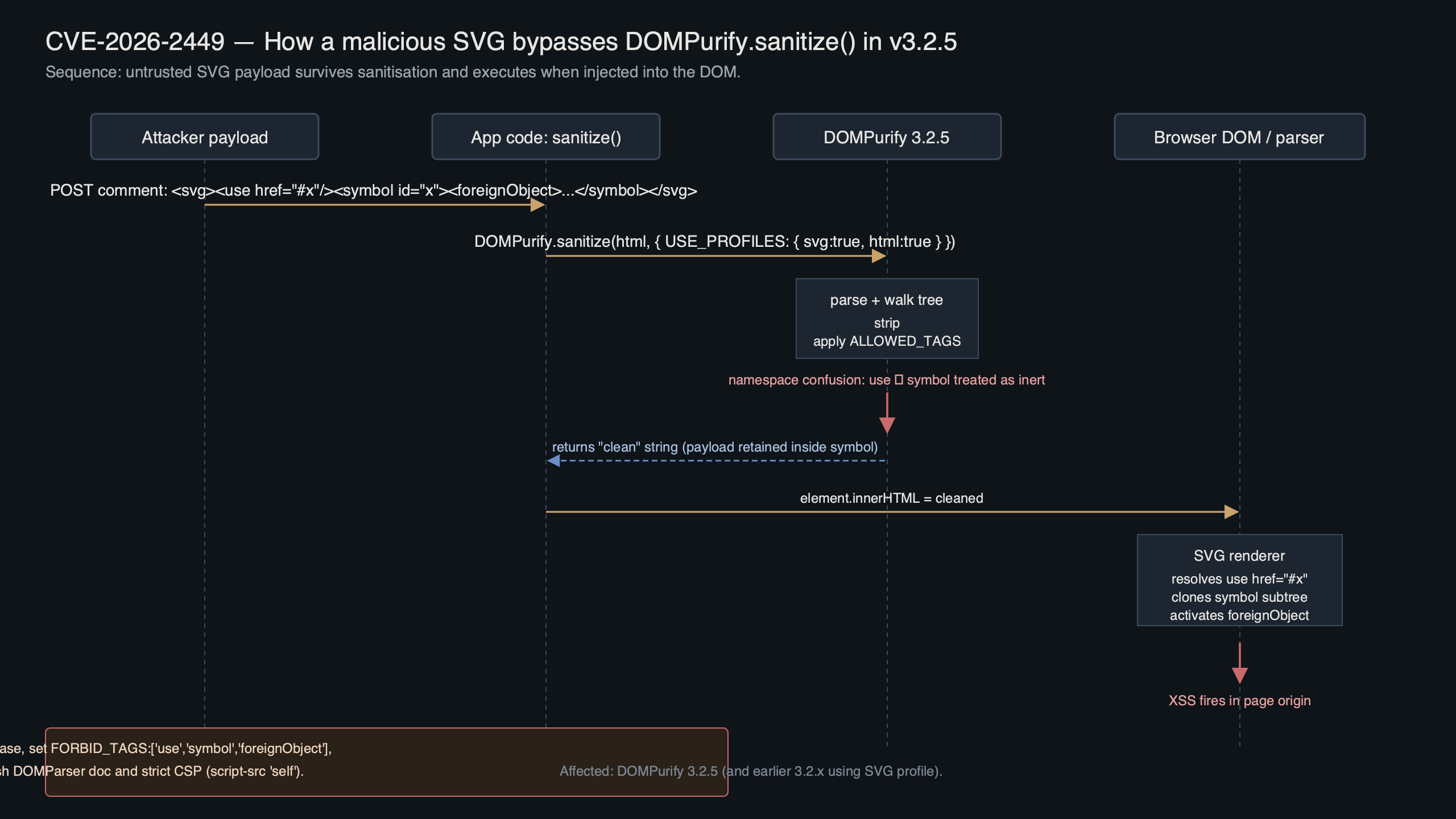Click the diagram title CVE-2026-2449 heading
Viewport: 1456px width, 819px height.
(x=500, y=41)
